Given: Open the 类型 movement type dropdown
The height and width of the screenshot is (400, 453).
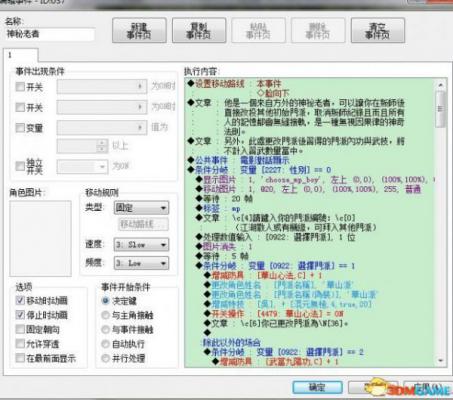Looking at the screenshot, I should point(141,208).
